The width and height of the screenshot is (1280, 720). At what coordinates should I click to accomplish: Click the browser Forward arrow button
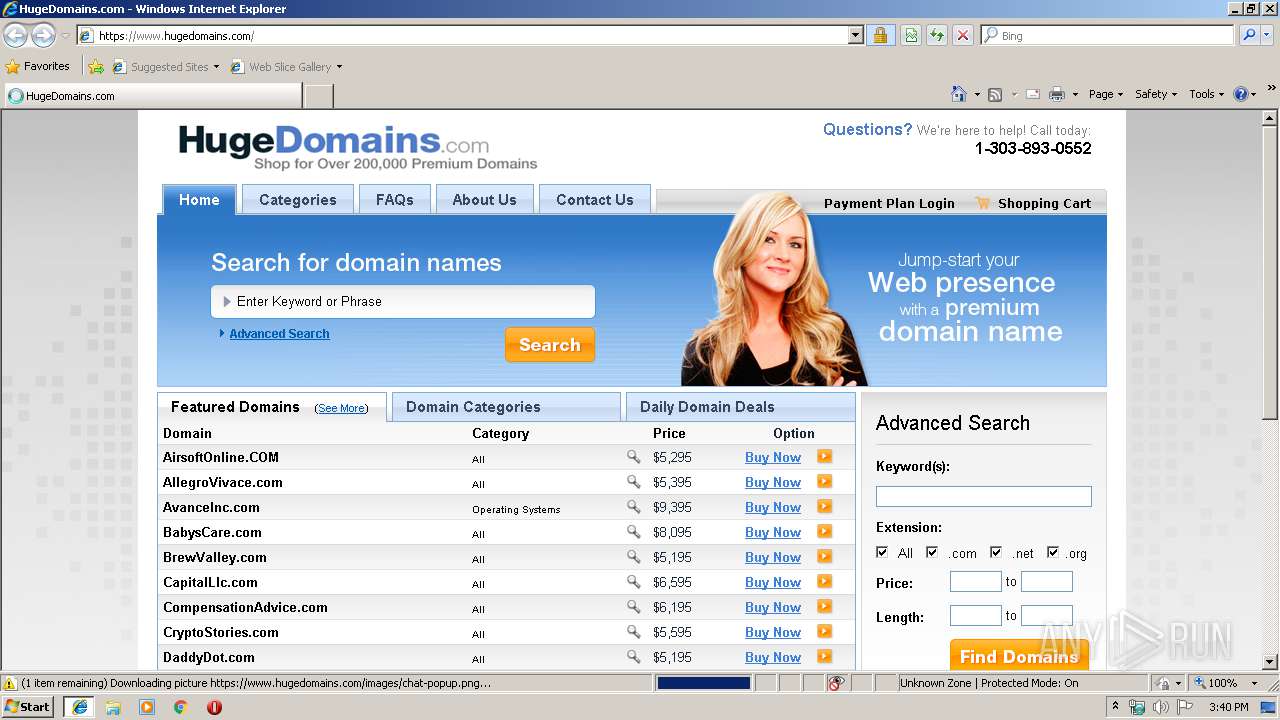43,36
